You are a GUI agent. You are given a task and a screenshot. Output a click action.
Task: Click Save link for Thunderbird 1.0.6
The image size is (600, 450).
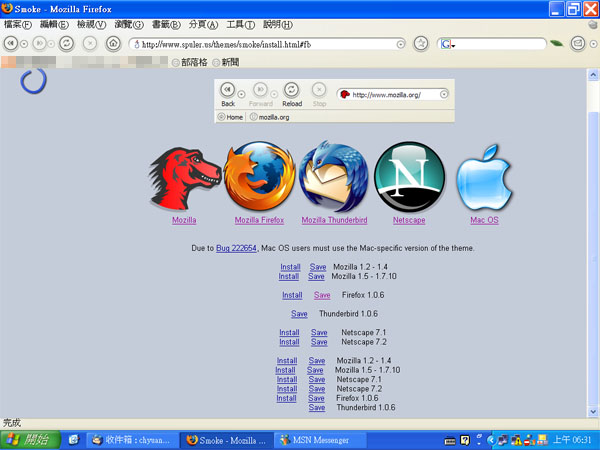(x=299, y=314)
